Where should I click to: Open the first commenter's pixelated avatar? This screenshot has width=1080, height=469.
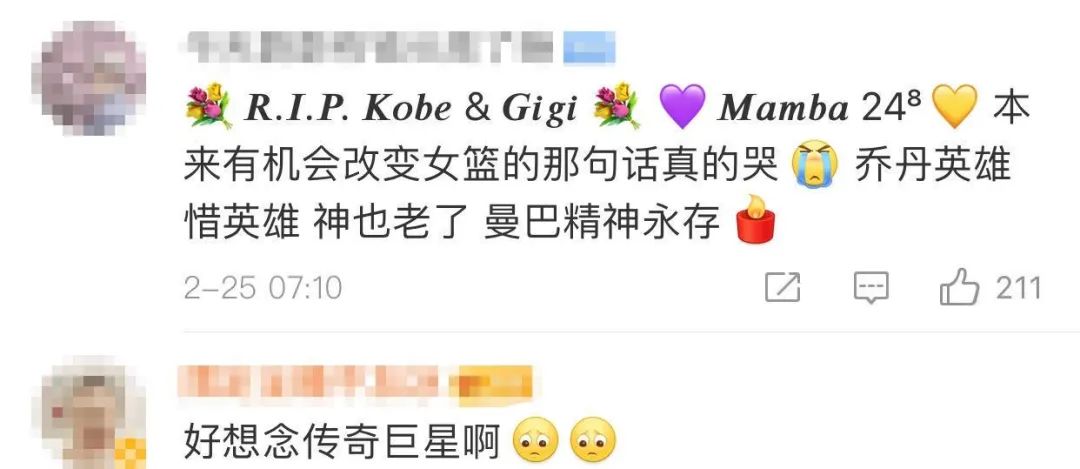[92, 77]
